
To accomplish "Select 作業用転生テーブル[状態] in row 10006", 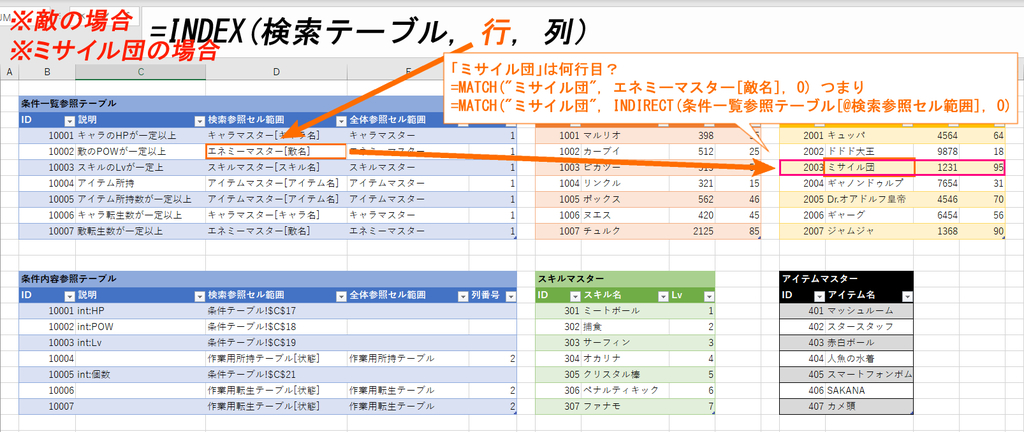I will pyautogui.click(x=276, y=390).
